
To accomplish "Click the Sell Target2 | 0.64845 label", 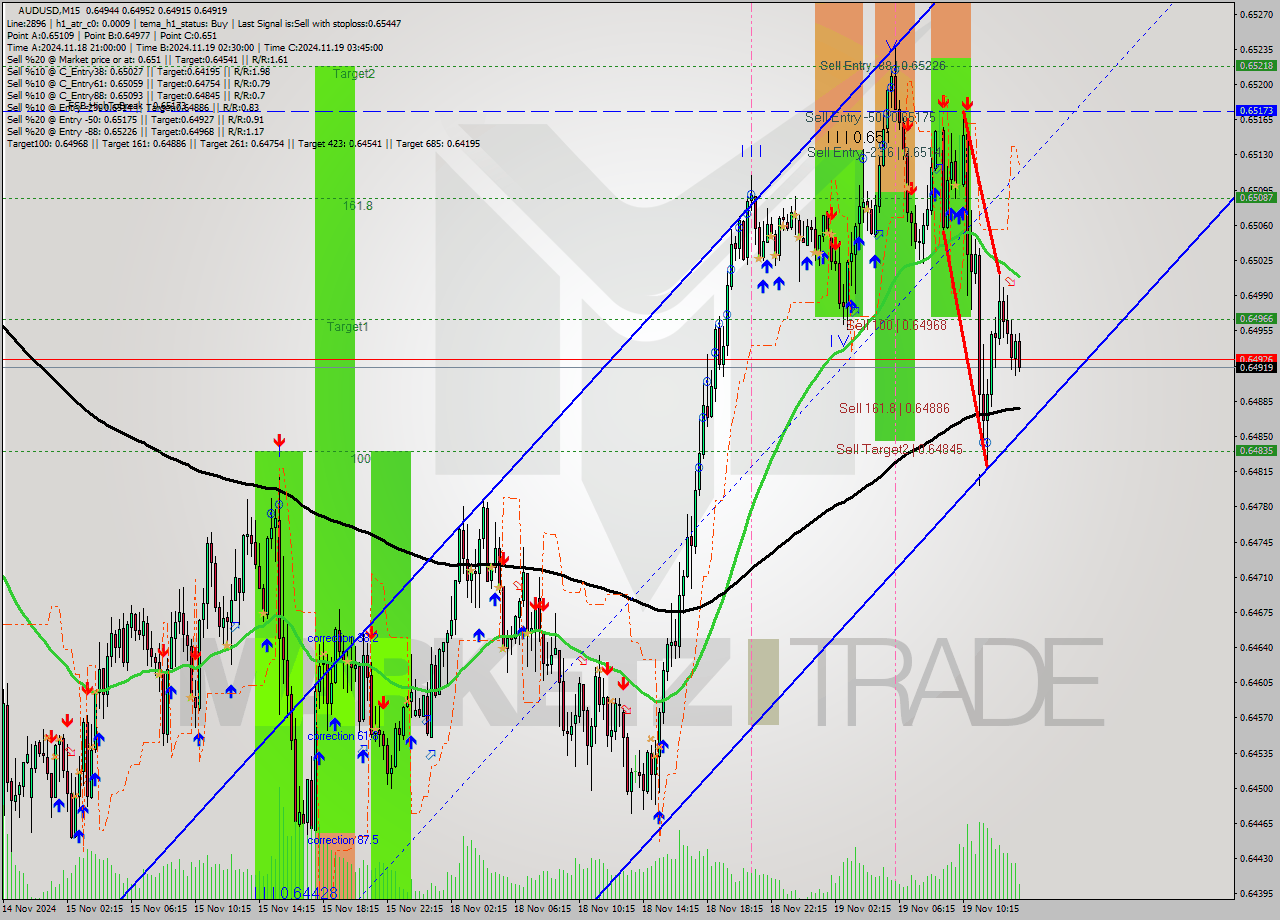I will [x=900, y=450].
